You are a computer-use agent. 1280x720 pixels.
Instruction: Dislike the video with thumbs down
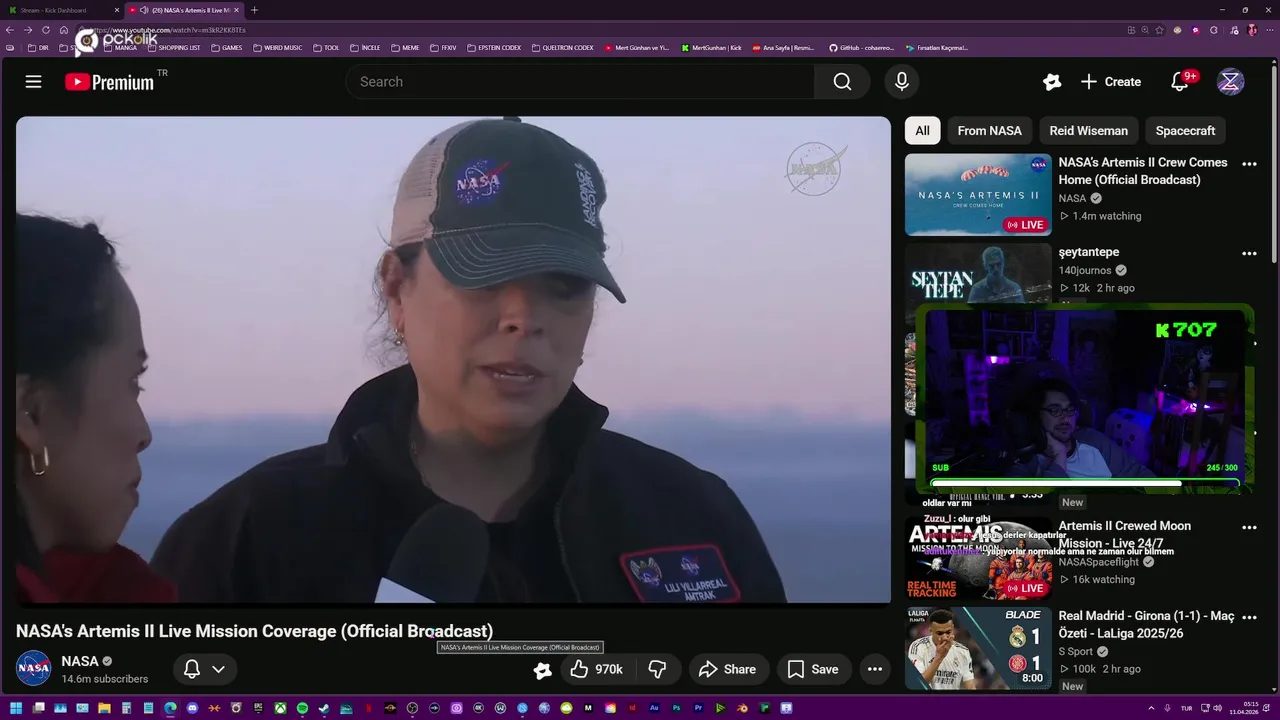(x=657, y=669)
